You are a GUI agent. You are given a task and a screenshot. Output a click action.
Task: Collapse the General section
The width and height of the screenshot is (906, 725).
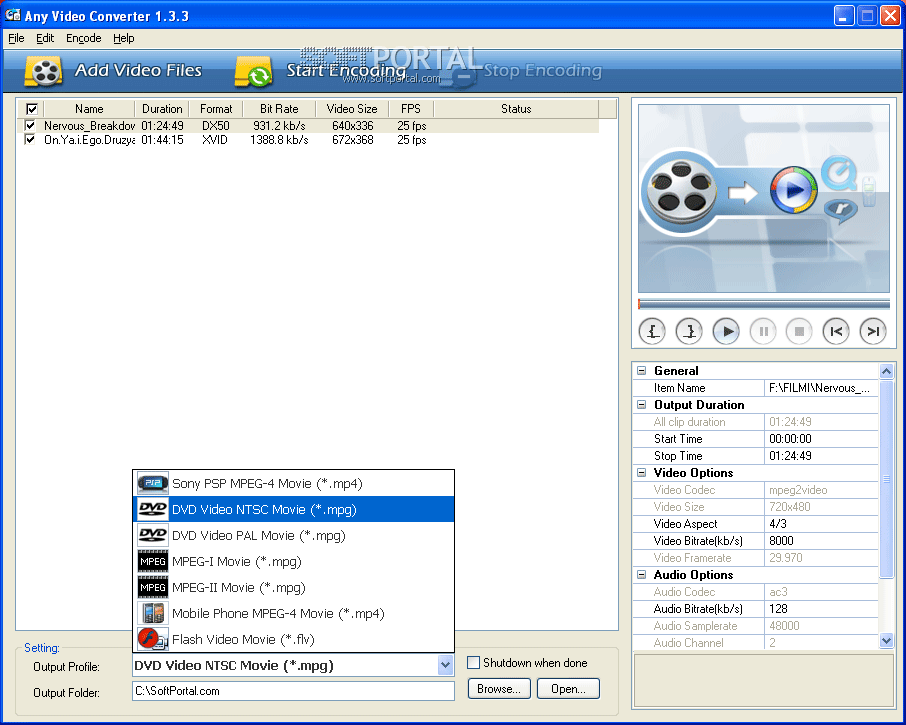(x=641, y=370)
